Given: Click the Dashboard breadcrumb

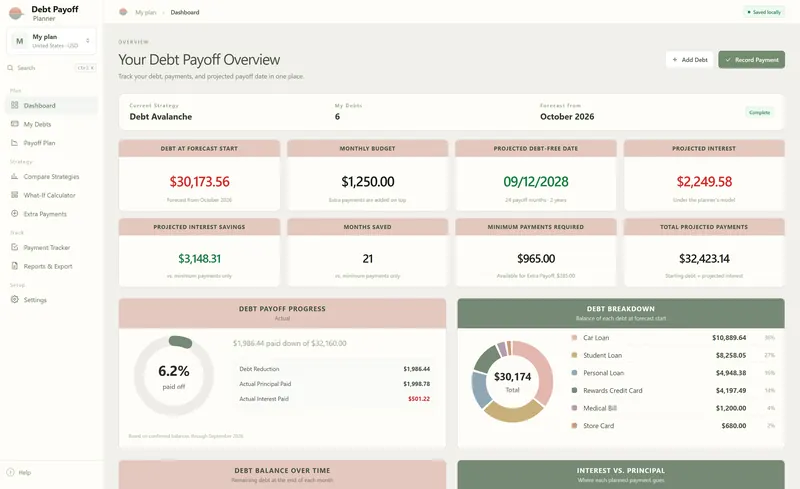Looking at the screenshot, I should 185,12.
